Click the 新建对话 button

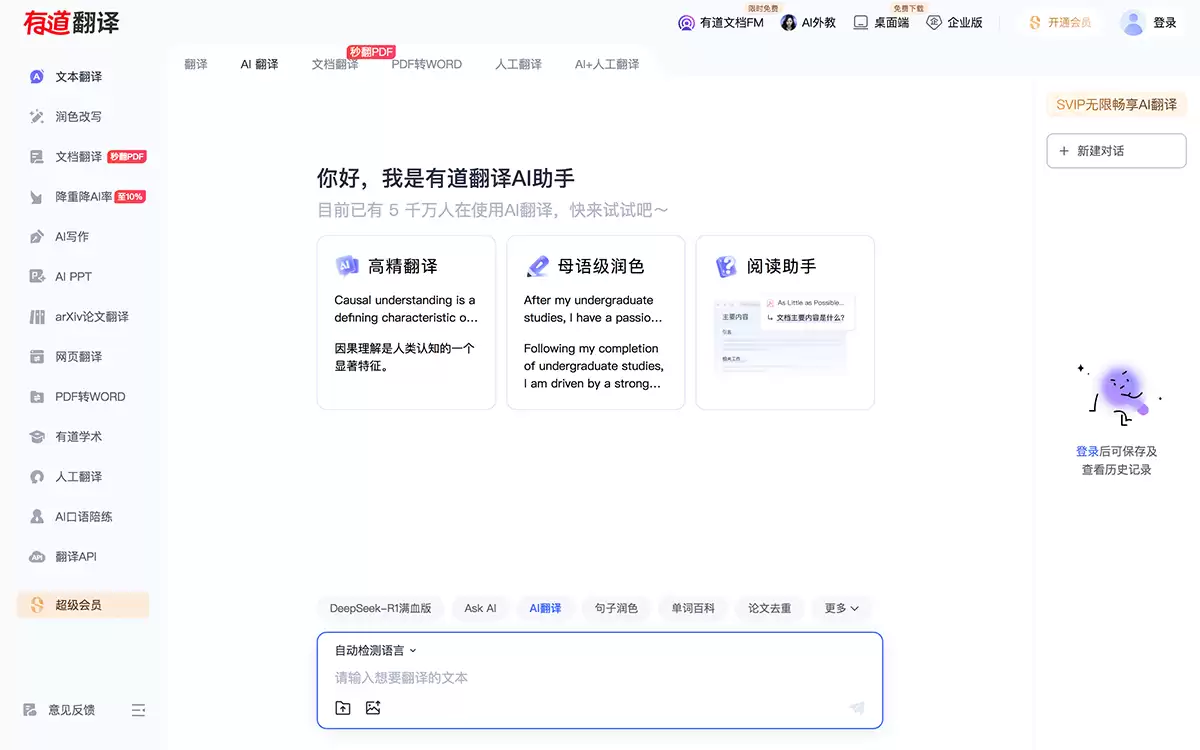[1116, 151]
